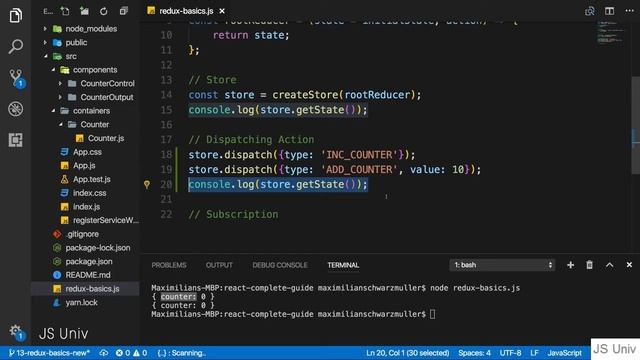Viewport: 640px width, 360px height.
Task: Click the New Folder icon in explorer header
Action: pyautogui.click(x=84, y=11)
